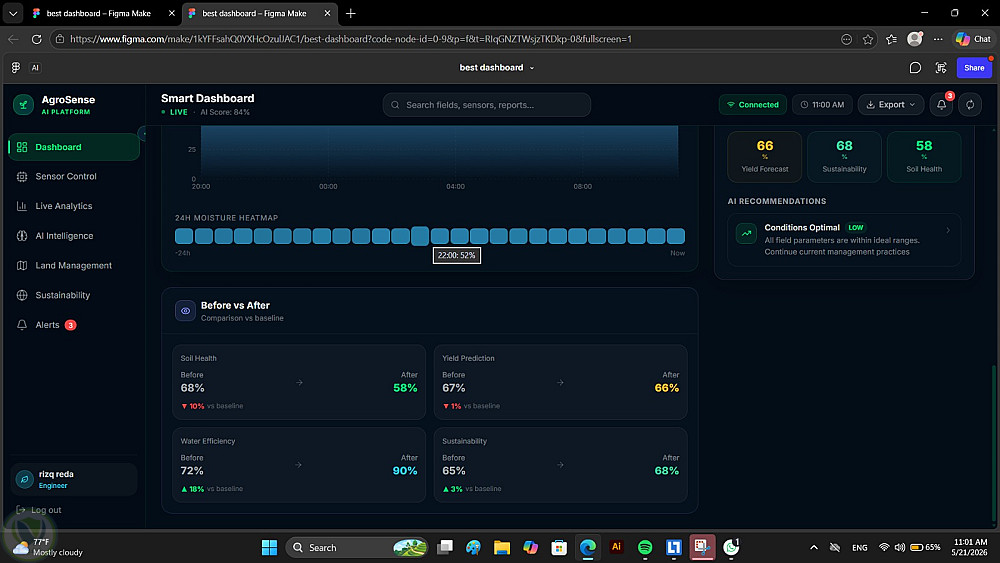This screenshot has width=1000, height=563.
Task: Open Spotify from the Windows taskbar
Action: pos(645,547)
